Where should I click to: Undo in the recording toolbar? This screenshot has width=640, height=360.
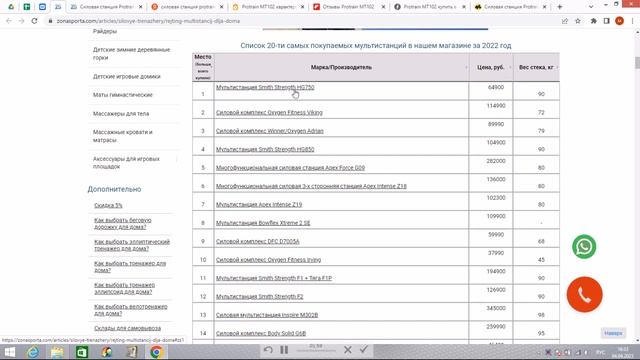(268, 350)
